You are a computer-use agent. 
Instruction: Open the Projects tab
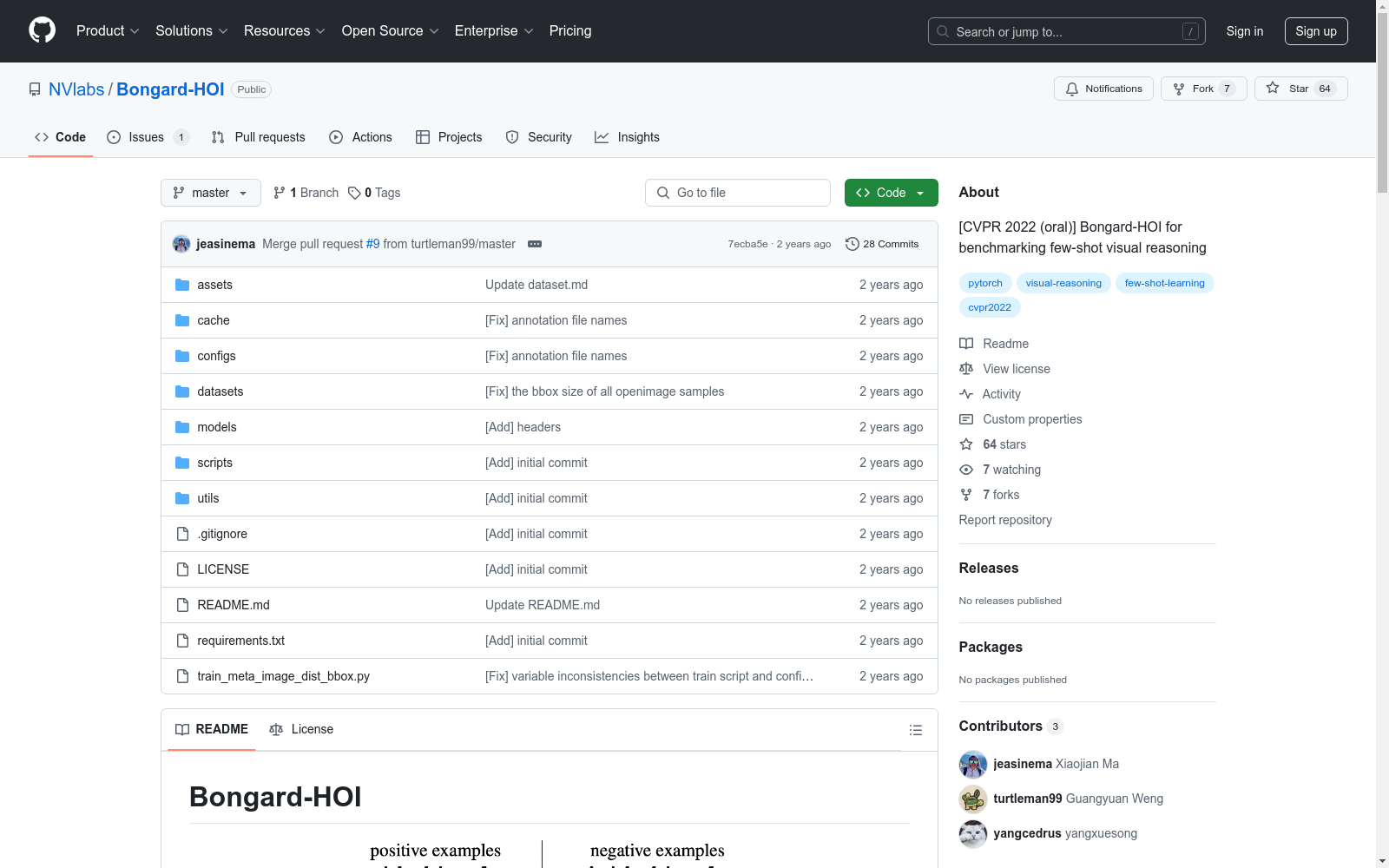tap(449, 137)
